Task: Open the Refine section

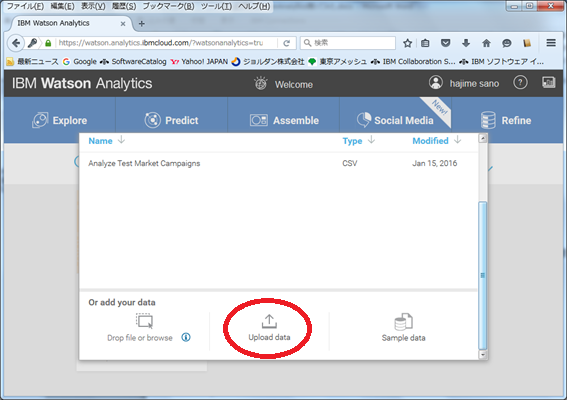Action: pos(506,120)
